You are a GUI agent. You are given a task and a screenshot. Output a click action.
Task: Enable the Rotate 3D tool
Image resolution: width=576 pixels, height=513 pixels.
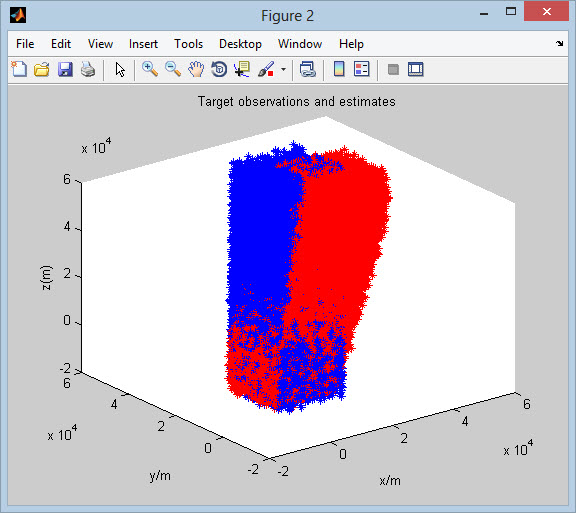pos(219,69)
